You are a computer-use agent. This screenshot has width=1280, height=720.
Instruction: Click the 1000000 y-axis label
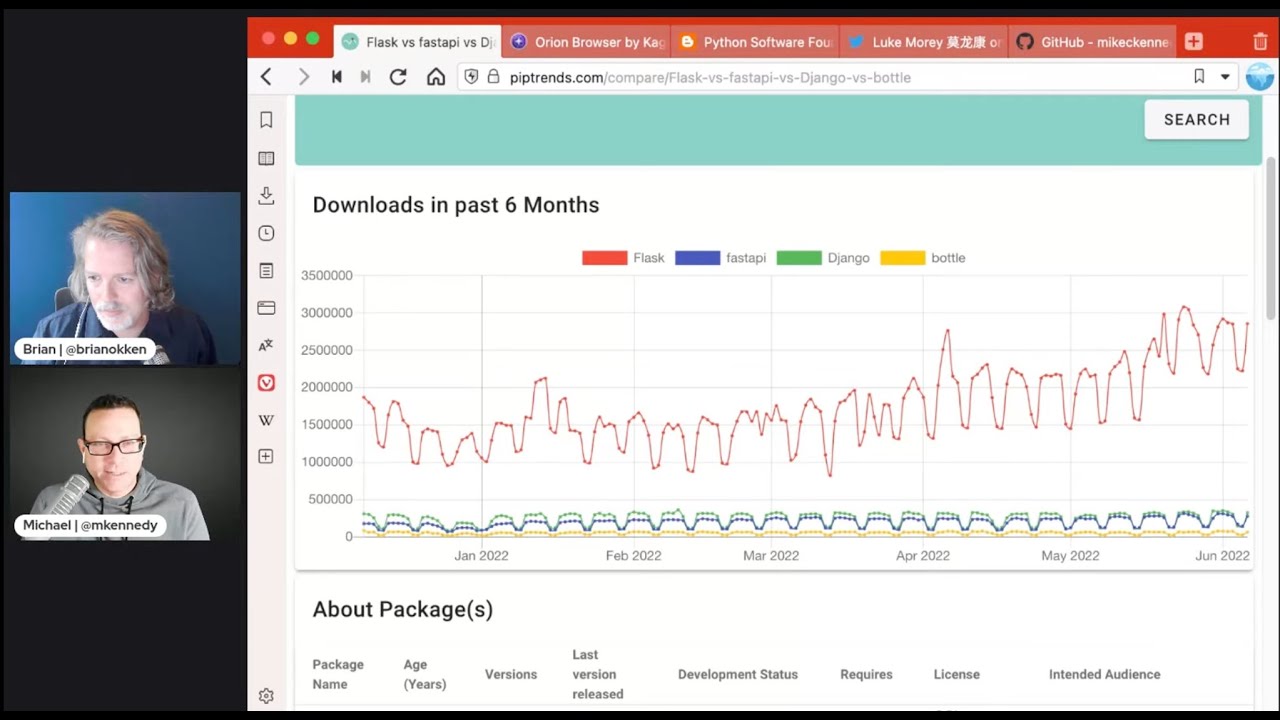[x=327, y=462]
